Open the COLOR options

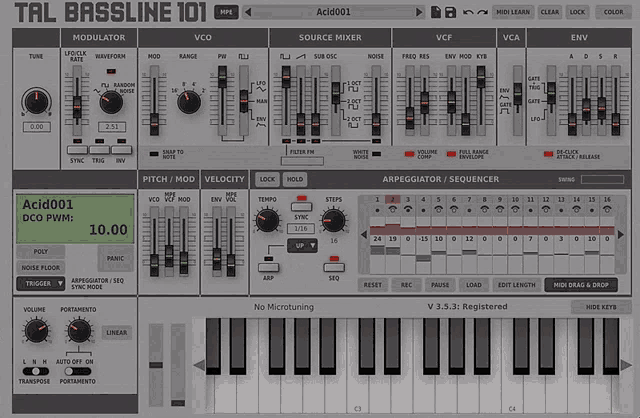[x=613, y=12]
